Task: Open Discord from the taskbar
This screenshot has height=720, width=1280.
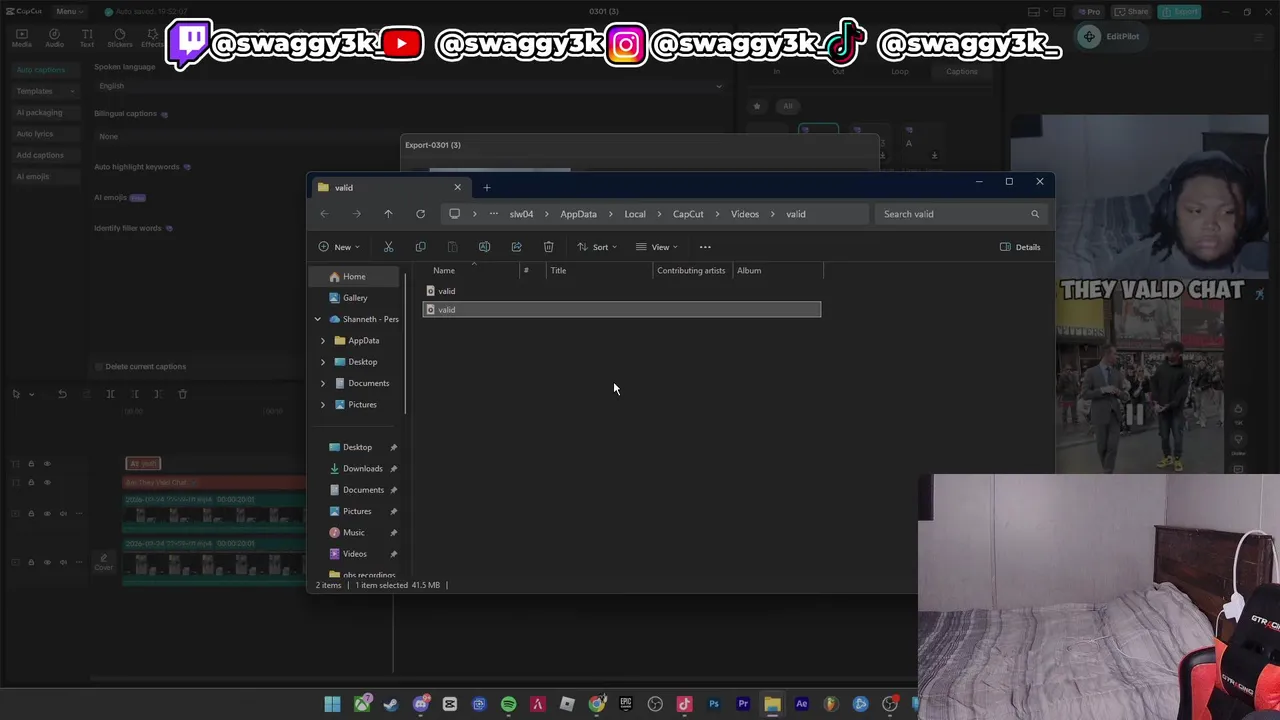Action: tap(421, 704)
